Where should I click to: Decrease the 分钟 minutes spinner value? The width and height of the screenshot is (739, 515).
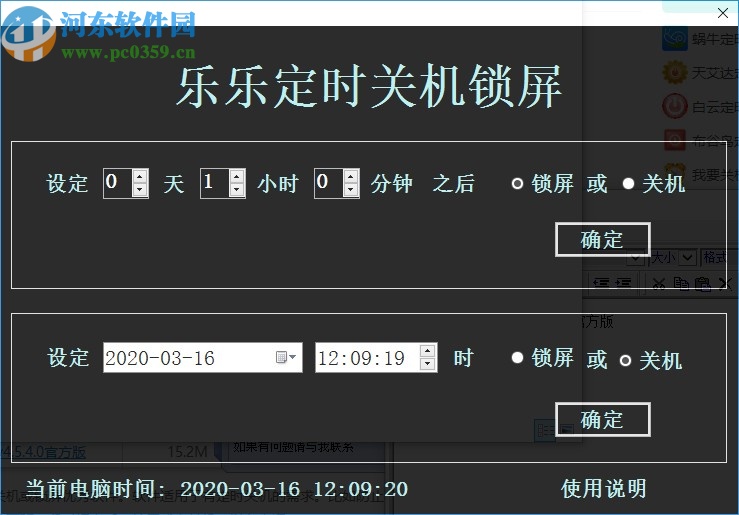(351, 189)
